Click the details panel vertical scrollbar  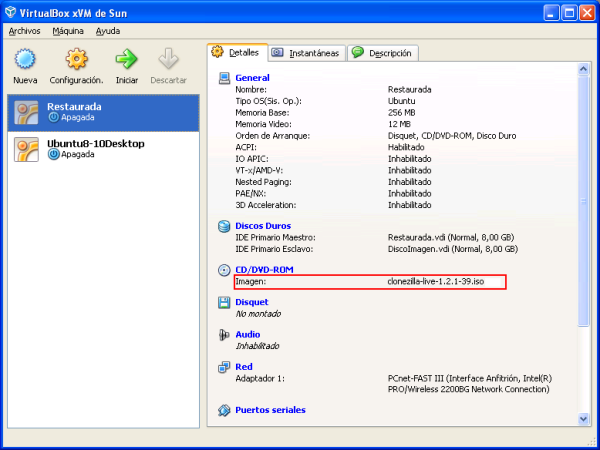coord(584,200)
